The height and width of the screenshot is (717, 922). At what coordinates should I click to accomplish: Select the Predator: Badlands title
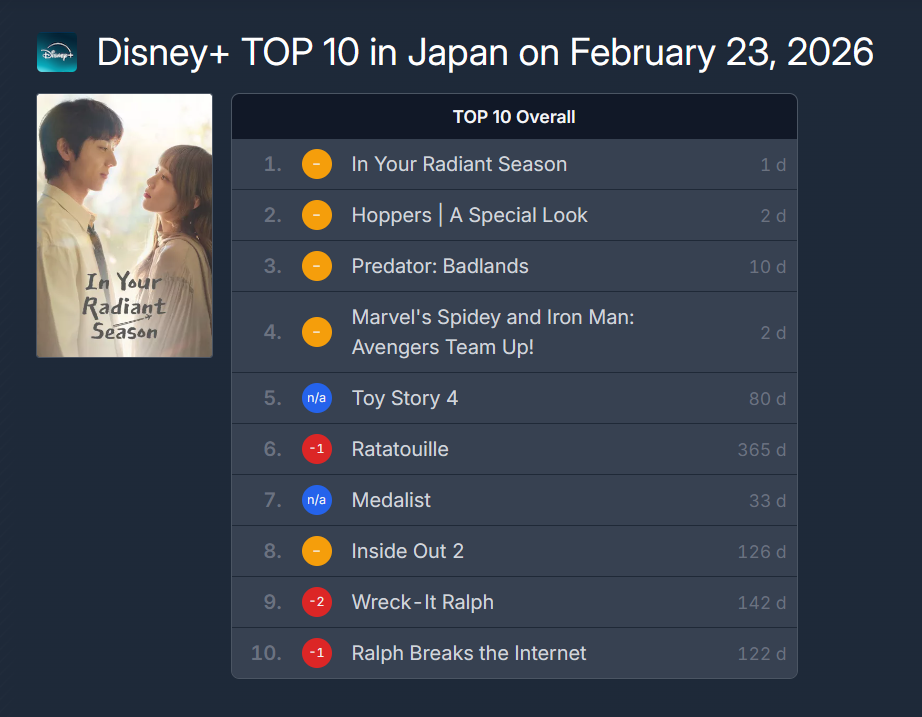(440, 266)
